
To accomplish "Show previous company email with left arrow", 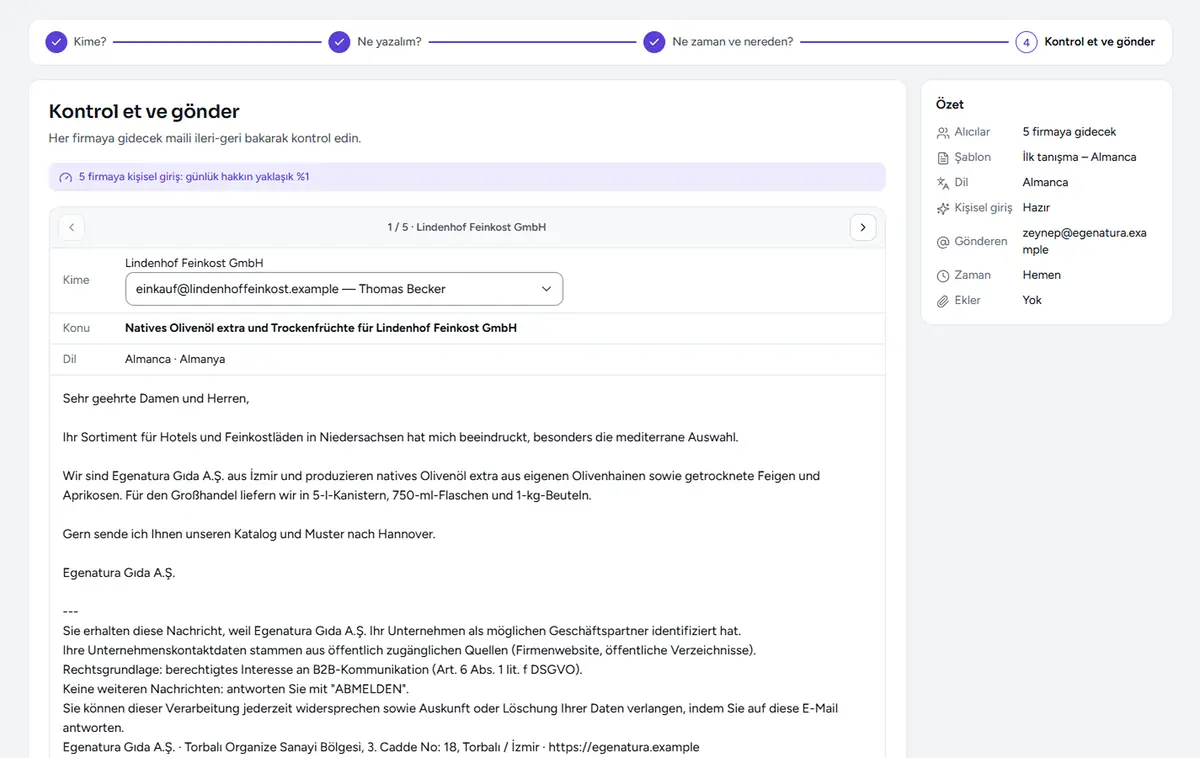I will tap(71, 227).
